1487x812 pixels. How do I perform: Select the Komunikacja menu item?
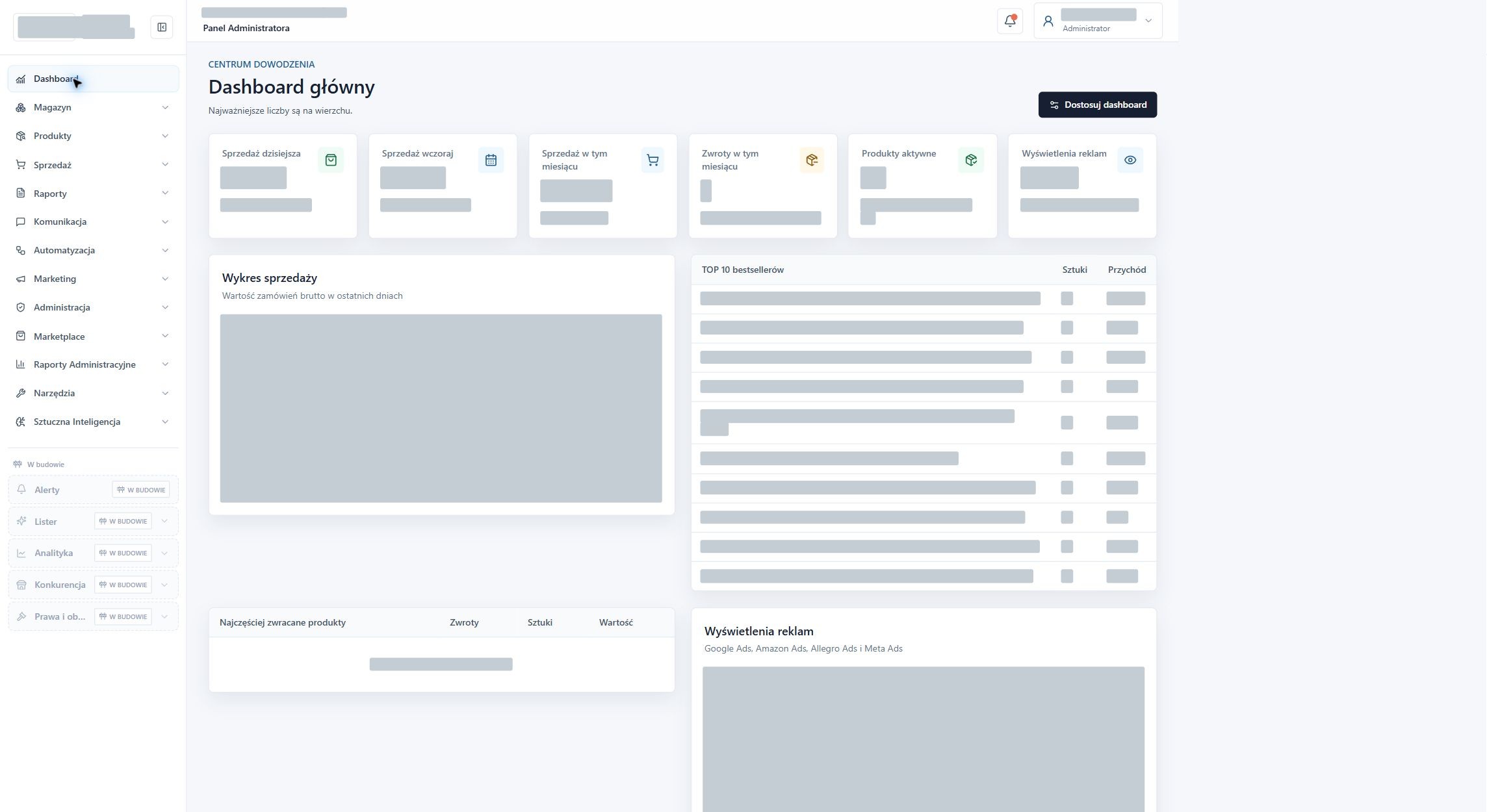[x=94, y=222]
